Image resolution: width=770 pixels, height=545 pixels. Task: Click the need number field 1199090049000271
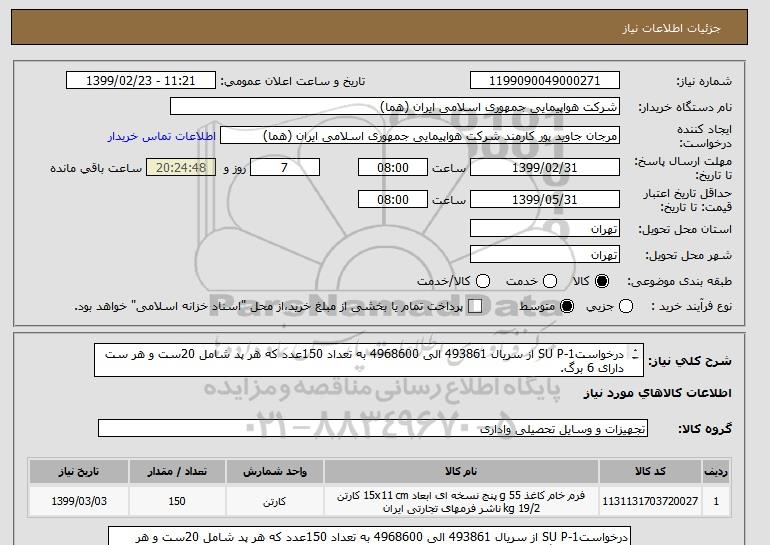point(545,81)
